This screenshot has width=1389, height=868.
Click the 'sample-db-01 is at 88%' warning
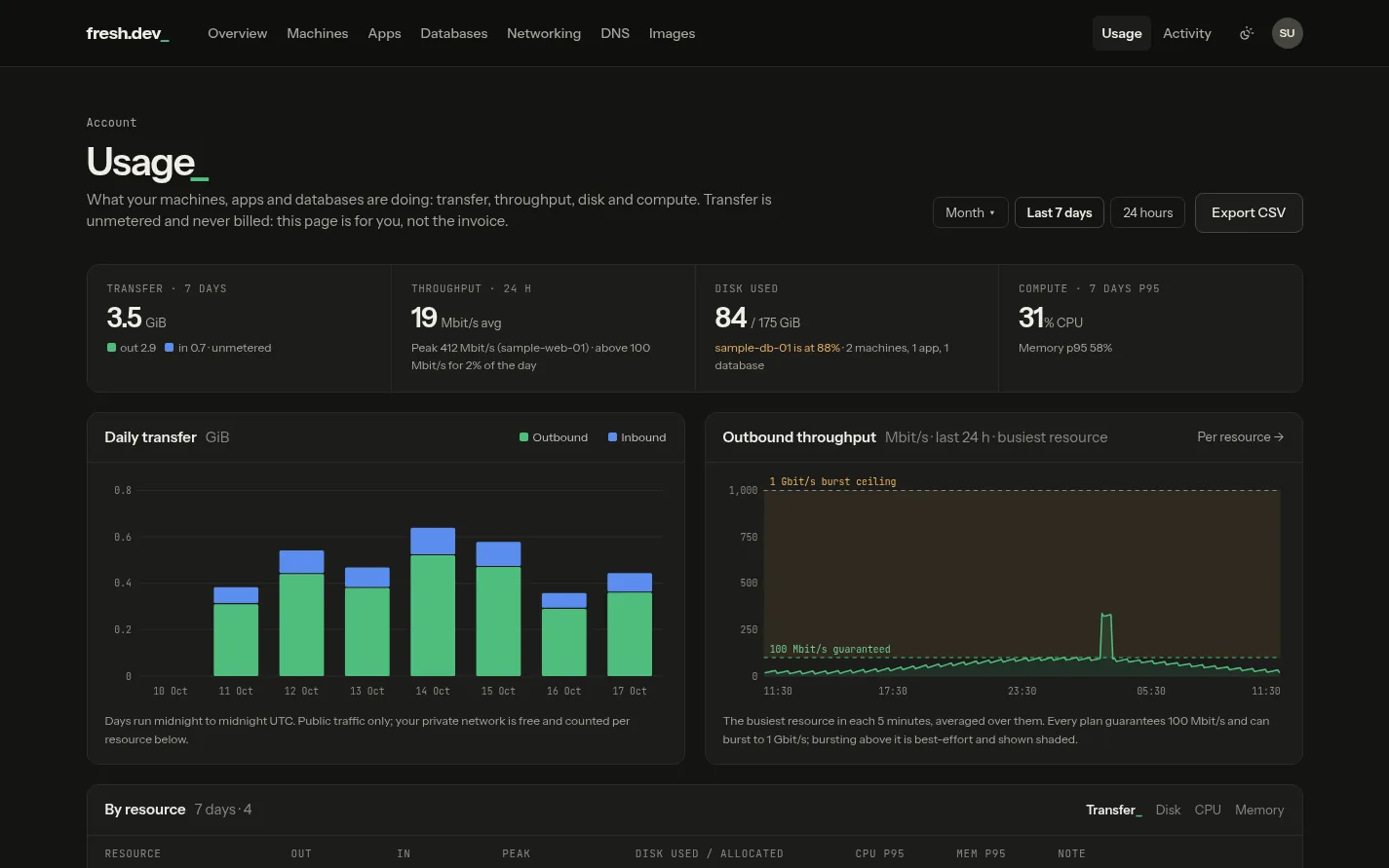(777, 348)
